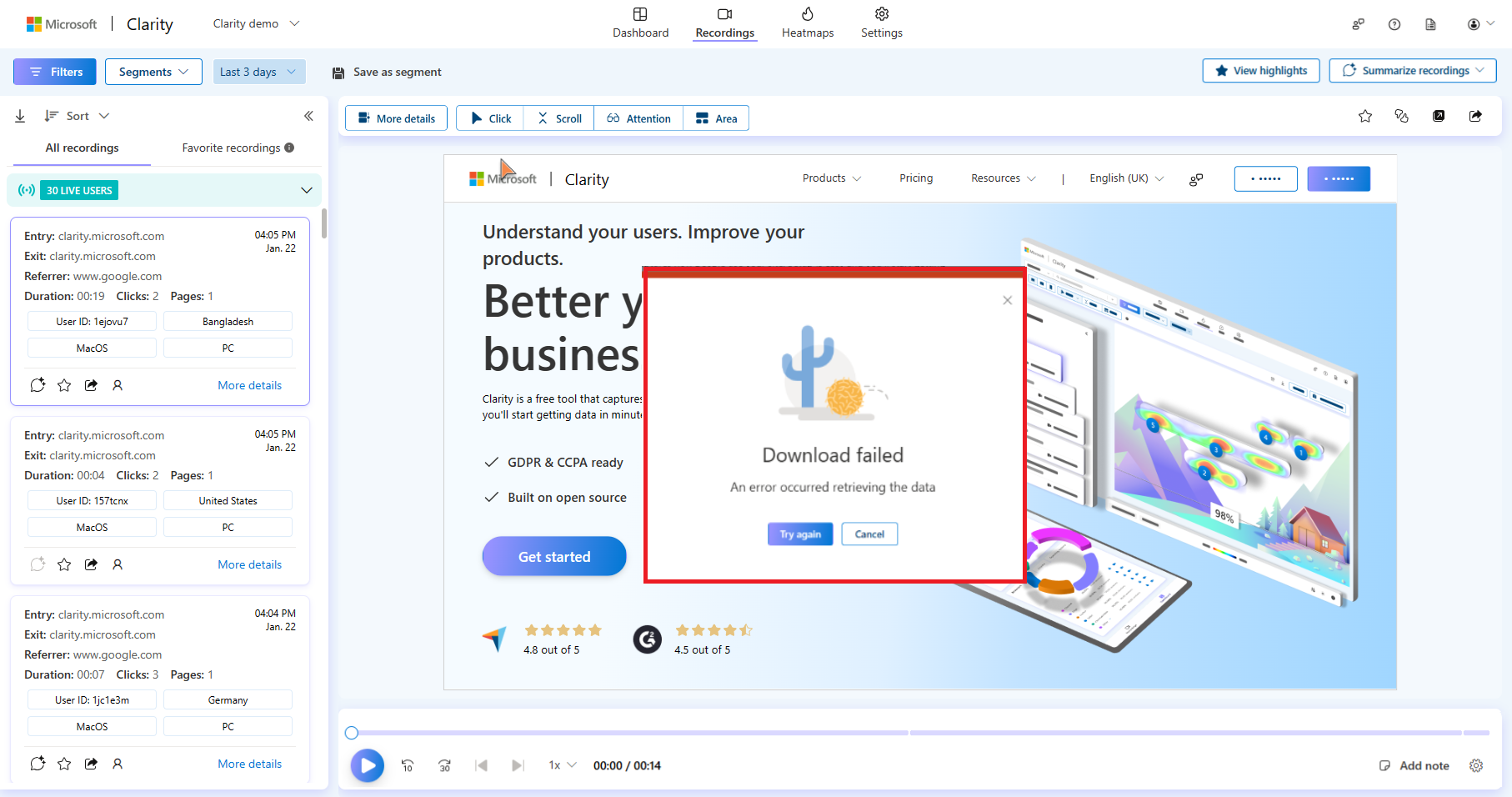Viewport: 1512px width, 797px height.
Task: Change the 1x playback speed
Action: point(562,765)
